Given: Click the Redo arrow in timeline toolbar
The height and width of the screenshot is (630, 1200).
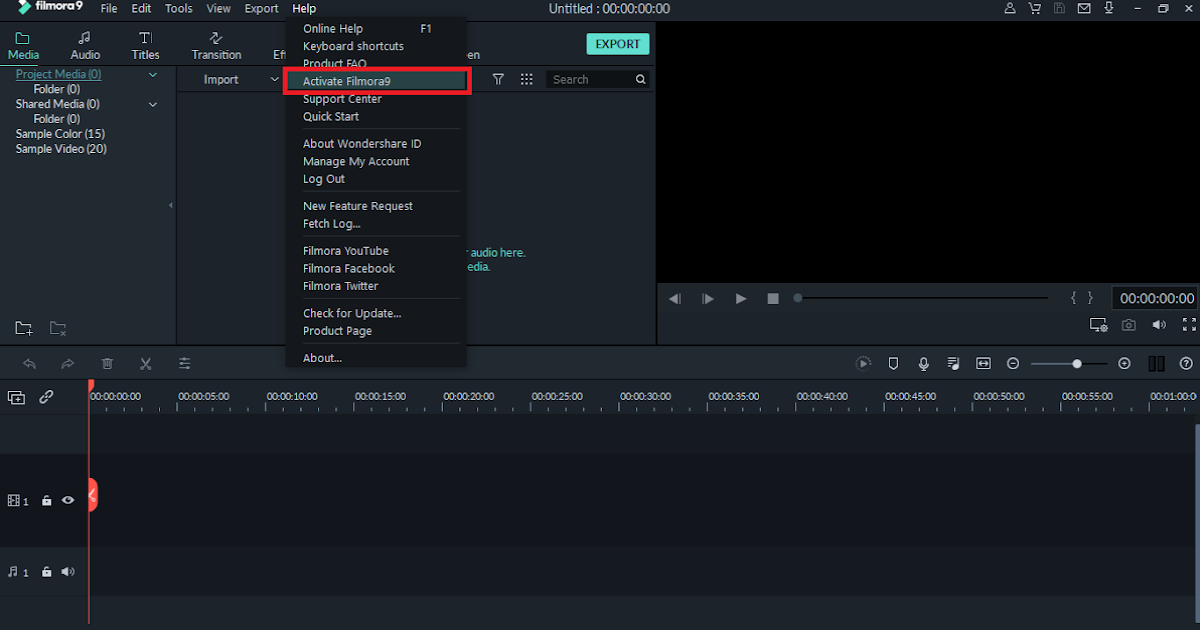Looking at the screenshot, I should (x=67, y=364).
